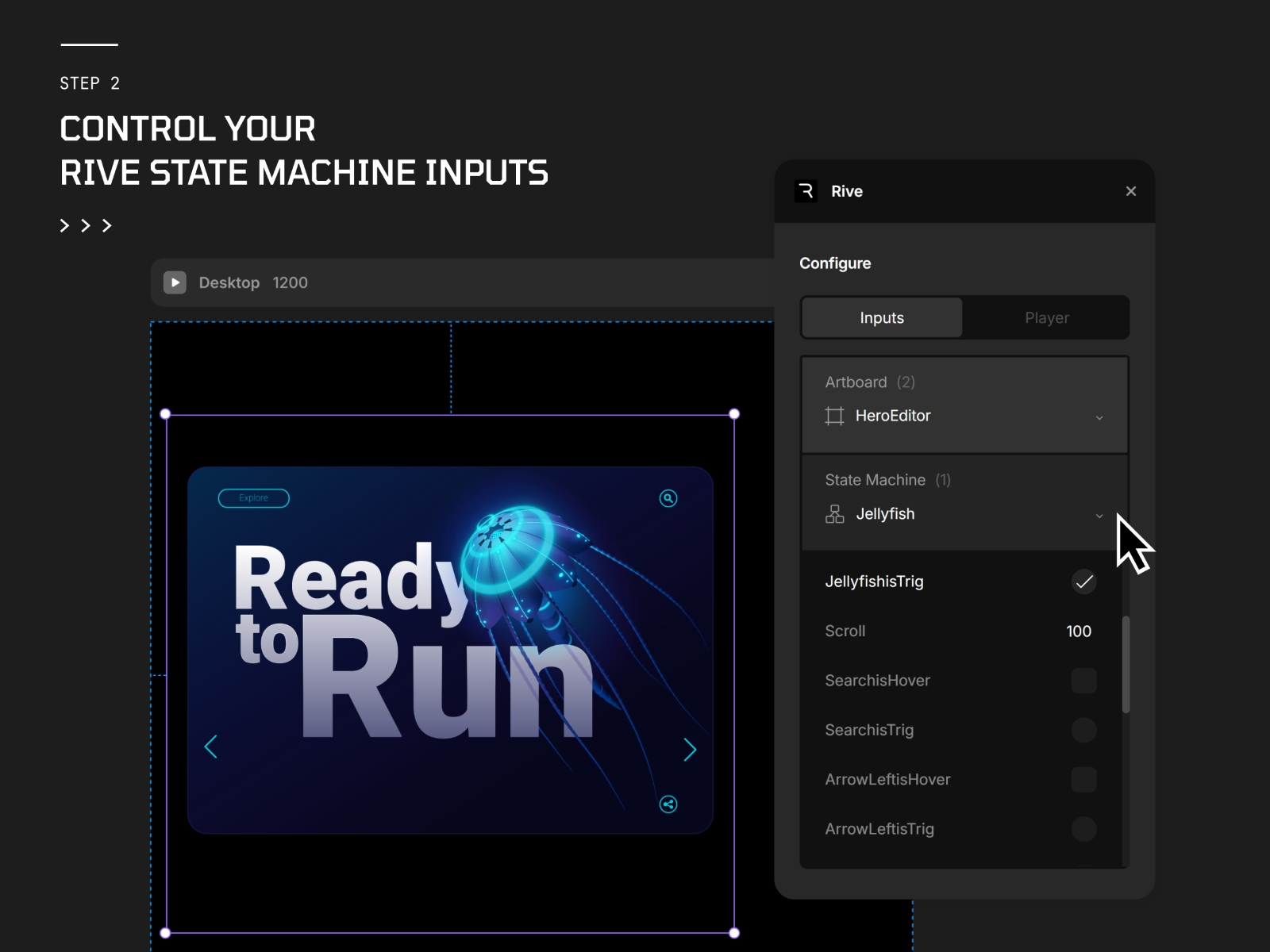Viewport: 1270px width, 952px height.
Task: Click the left carousel arrow on the banner
Action: tap(210, 747)
